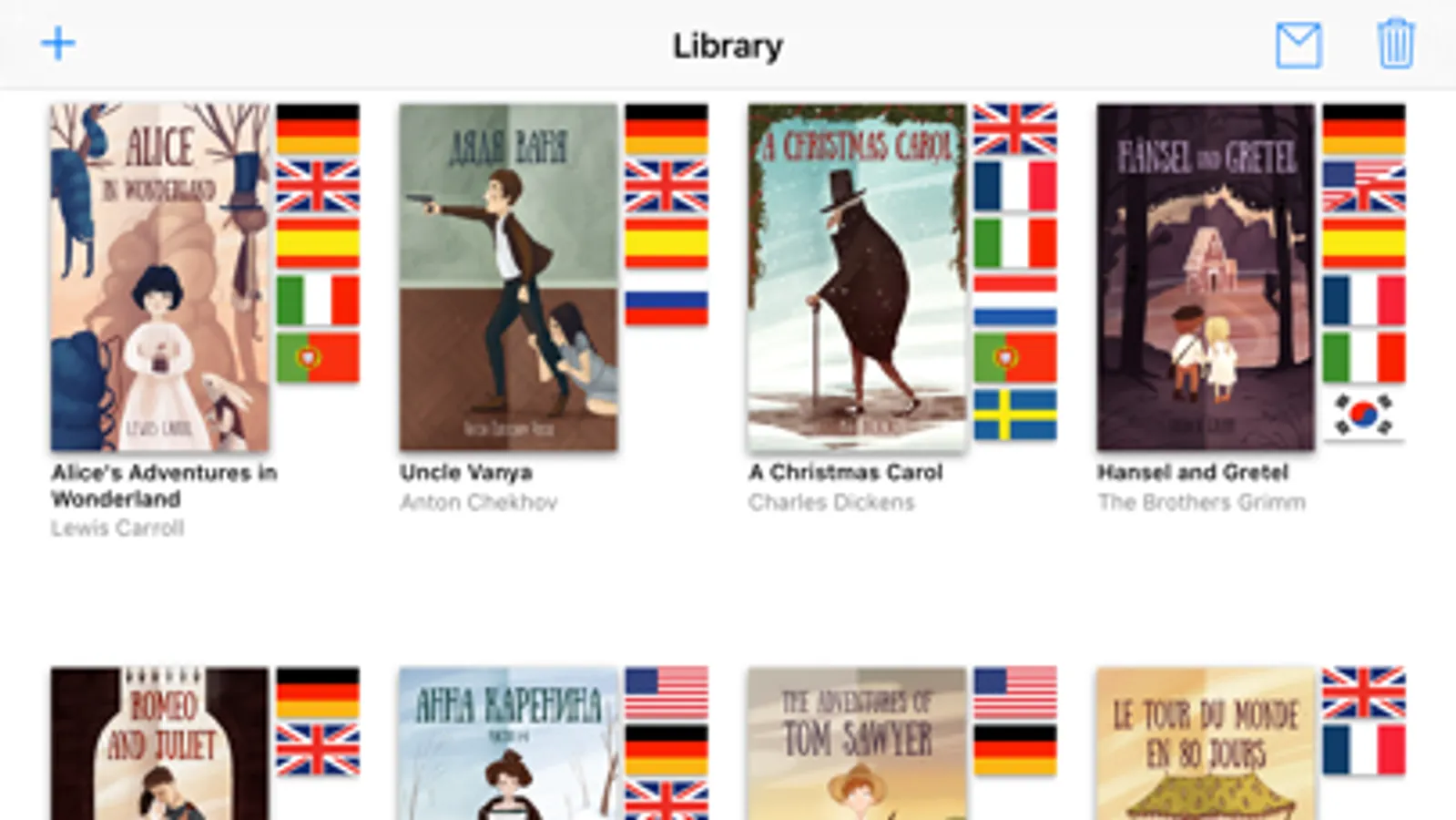Open A Christmas Carol book cover
Screen dimensions: 1456x820
(x=858, y=277)
